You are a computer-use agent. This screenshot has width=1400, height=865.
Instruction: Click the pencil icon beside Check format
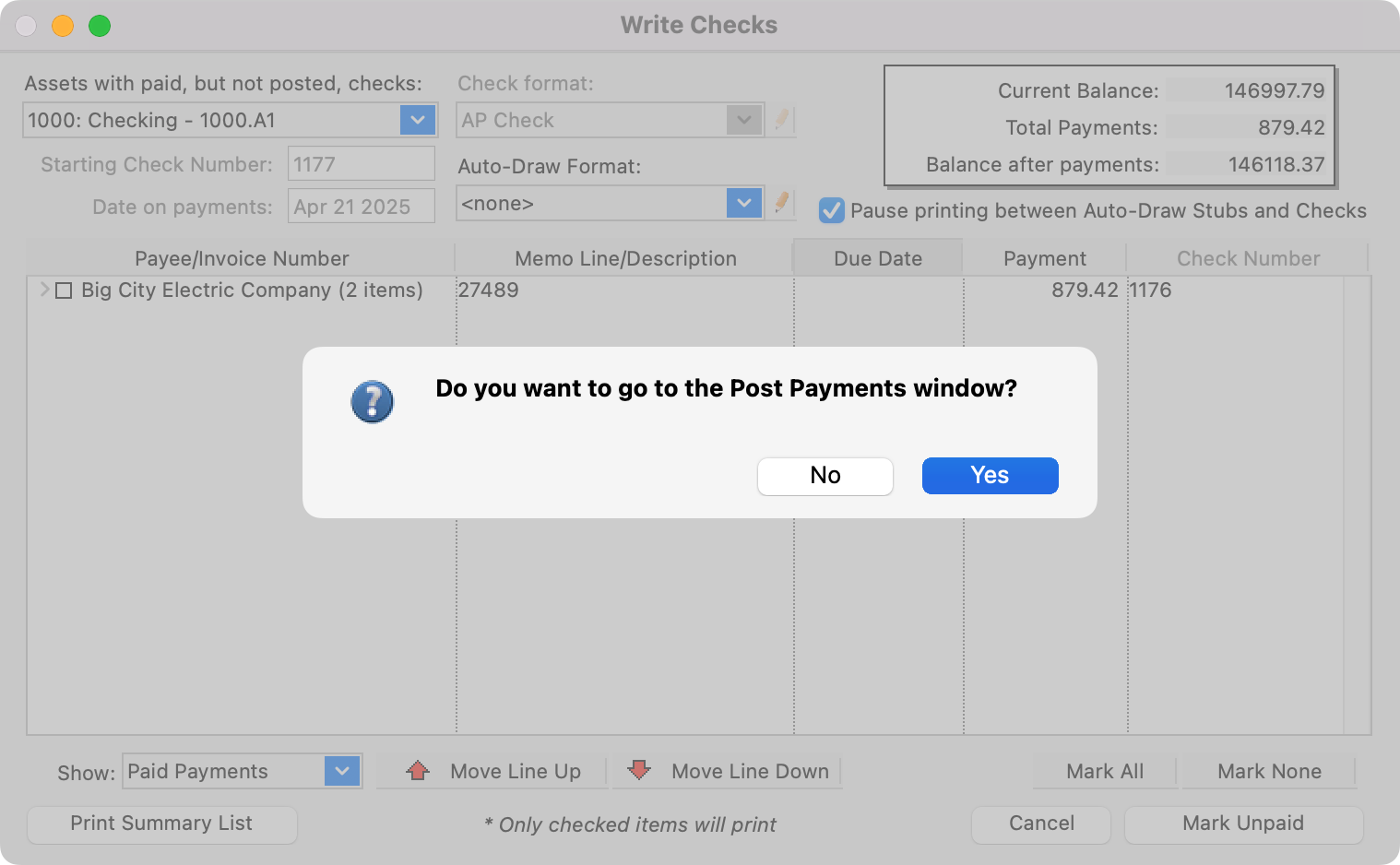pos(781,120)
